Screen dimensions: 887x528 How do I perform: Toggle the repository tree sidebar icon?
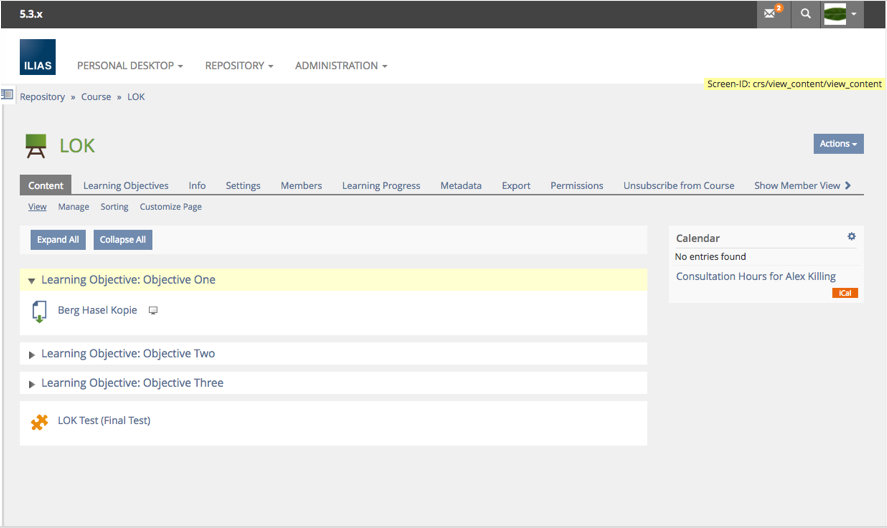click(x=7, y=95)
